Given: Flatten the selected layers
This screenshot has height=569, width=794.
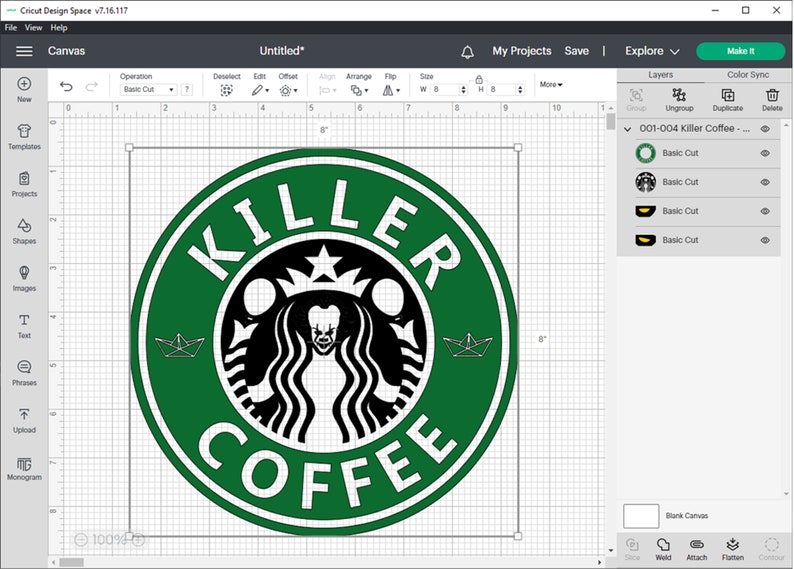Looking at the screenshot, I should click(733, 549).
